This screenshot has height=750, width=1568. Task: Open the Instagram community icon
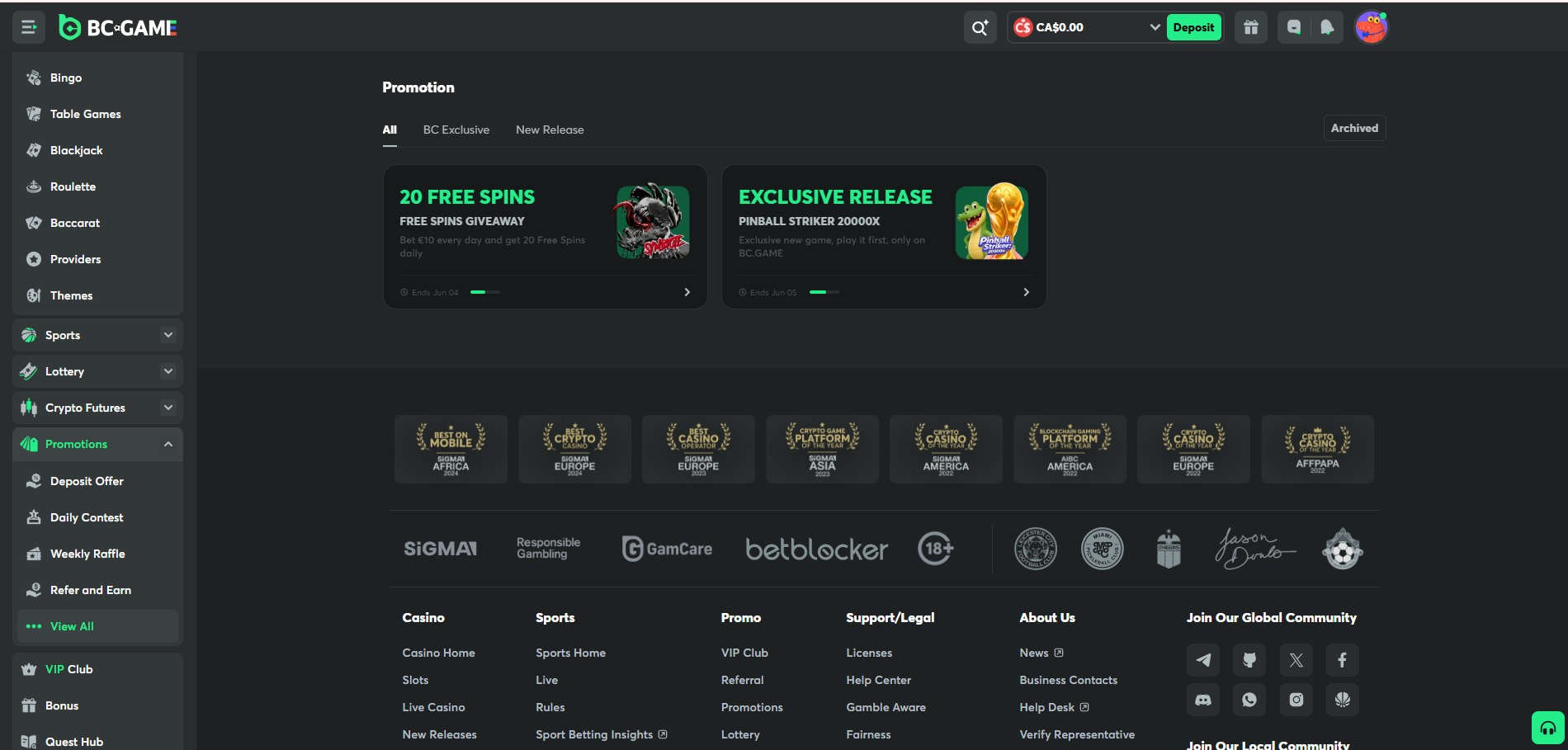pyautogui.click(x=1296, y=700)
